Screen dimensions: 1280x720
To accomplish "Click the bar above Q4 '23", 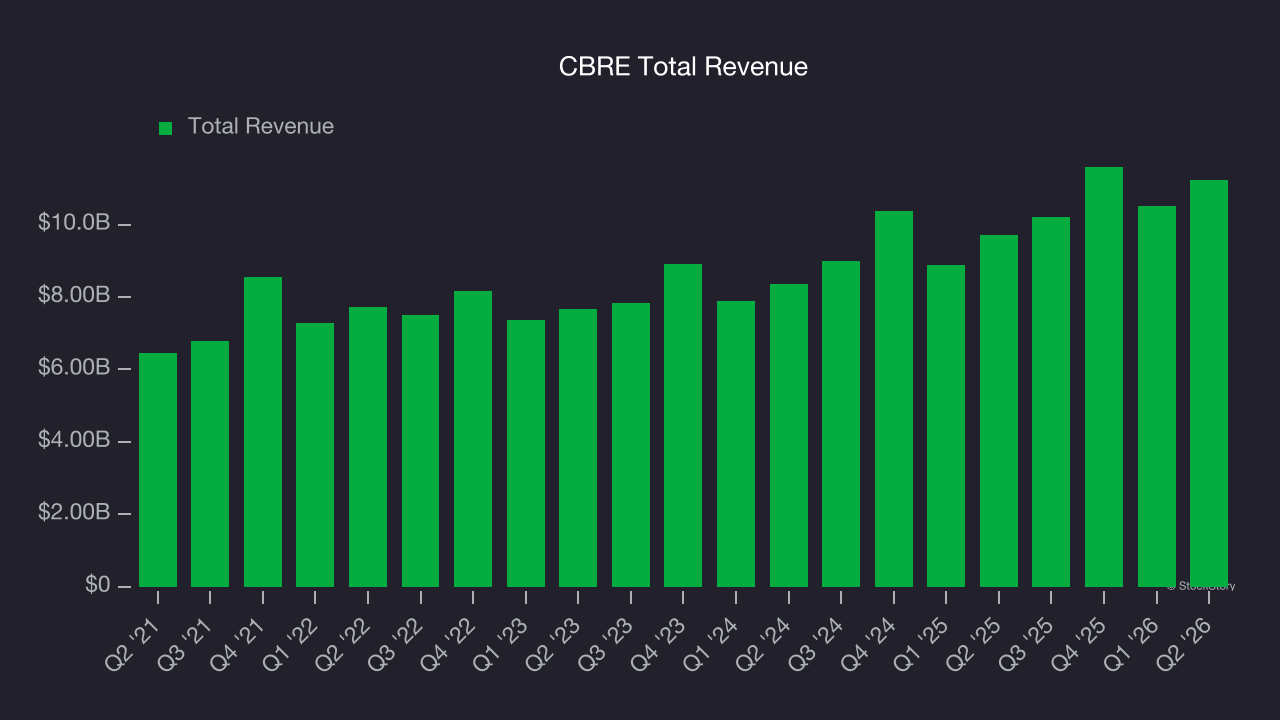I will 683,425.
